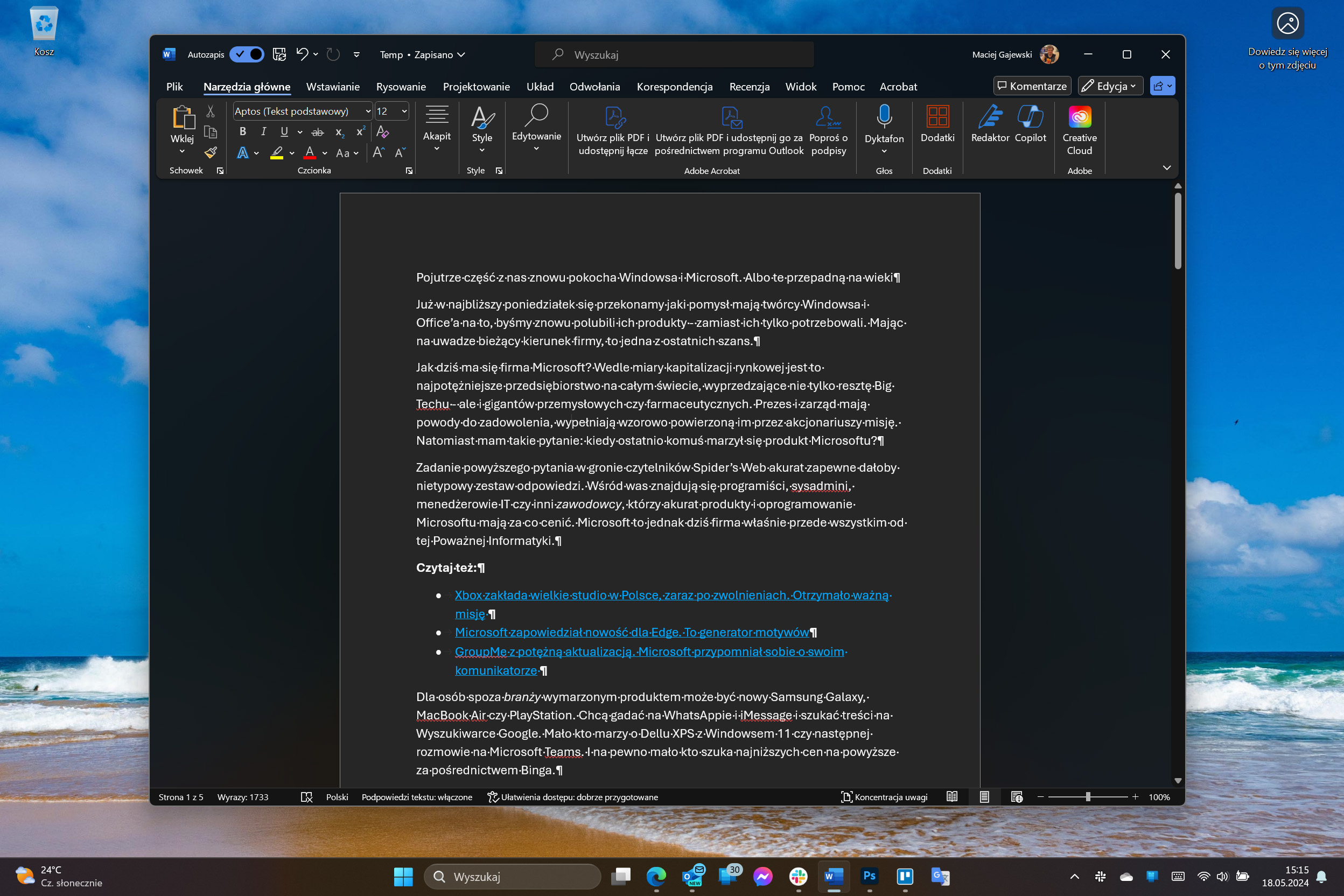Click the Cut scissors icon

point(211,111)
